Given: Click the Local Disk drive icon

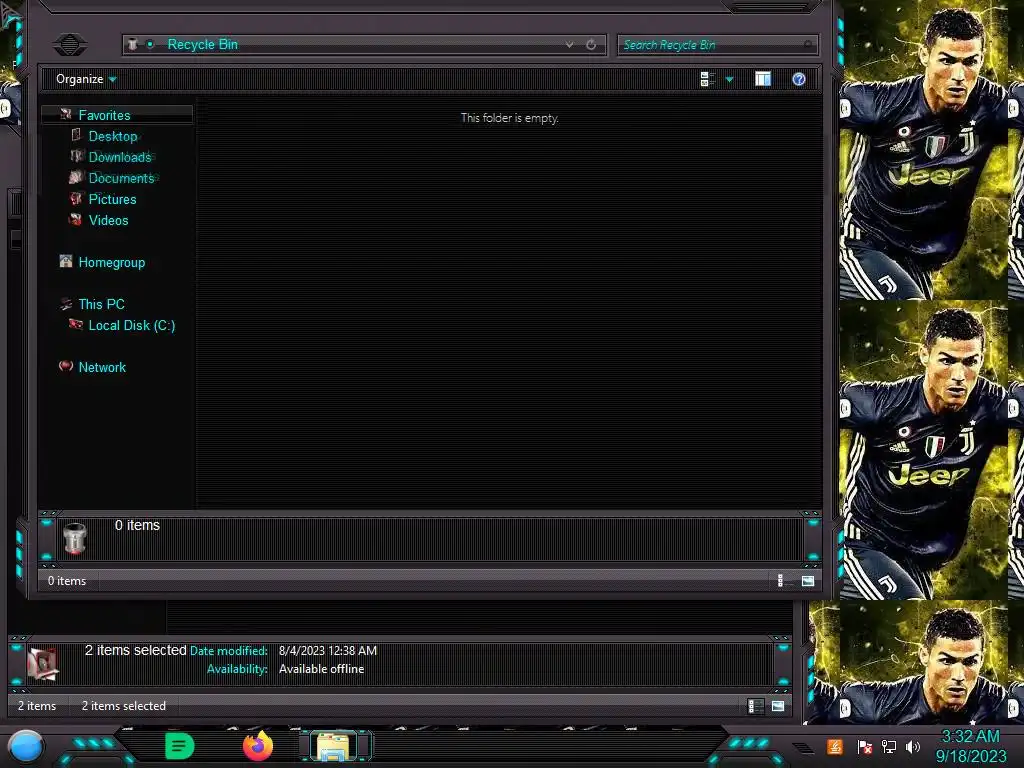Looking at the screenshot, I should 76,324.
